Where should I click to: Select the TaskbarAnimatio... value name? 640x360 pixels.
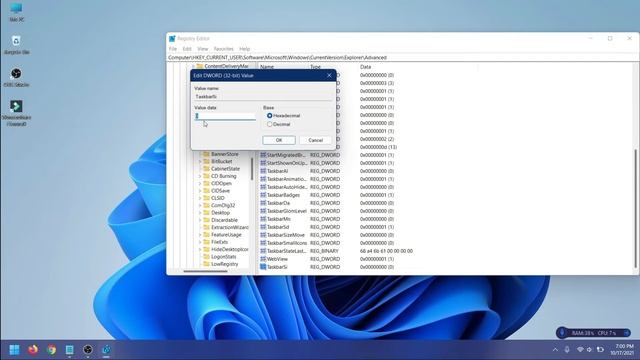point(287,179)
